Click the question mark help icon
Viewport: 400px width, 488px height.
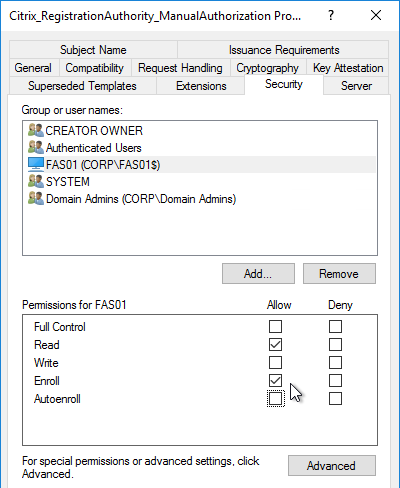click(x=330, y=15)
